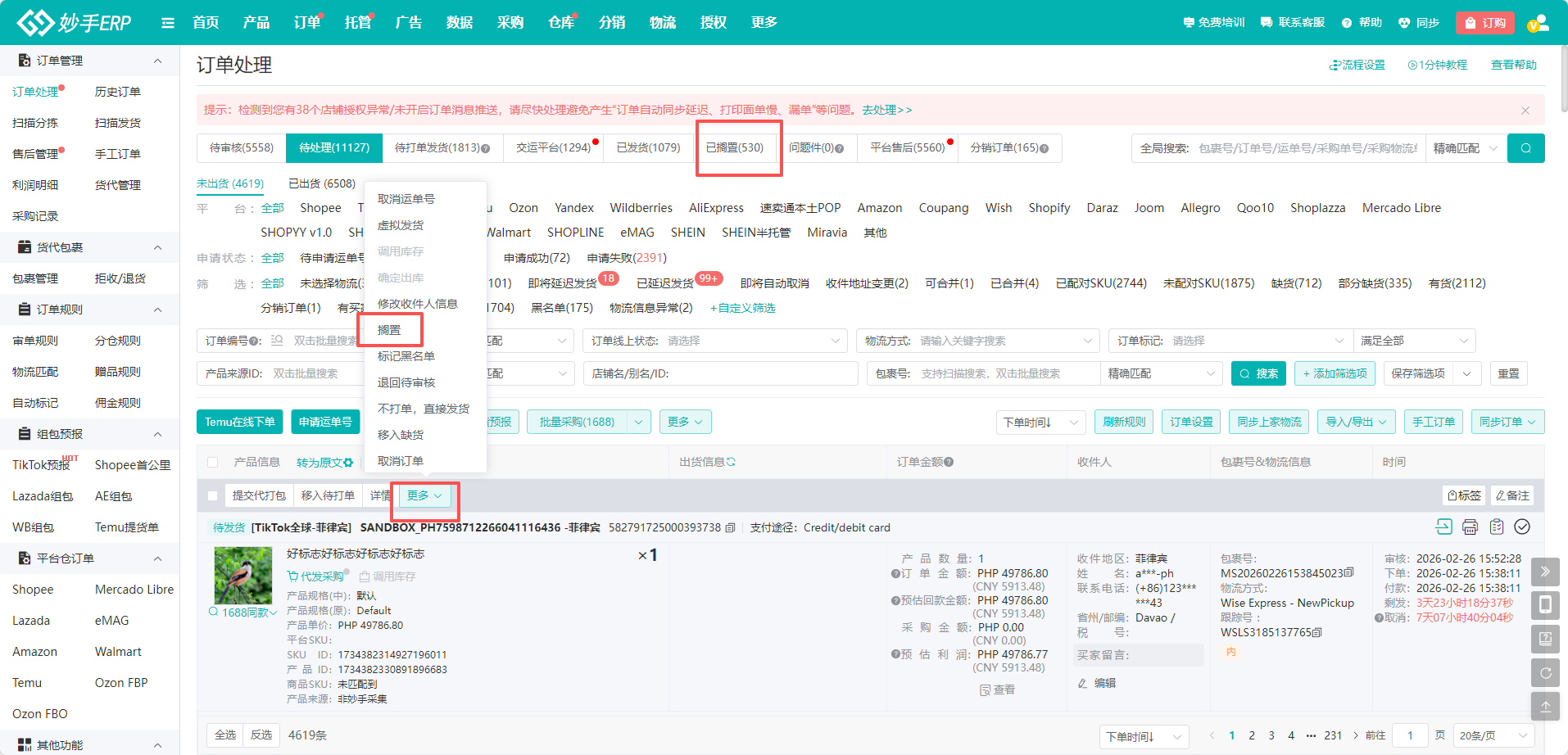Screen dimensions: 1568x755
Task: Open the clipboard checklist icon on the order
Action: (x=1496, y=527)
